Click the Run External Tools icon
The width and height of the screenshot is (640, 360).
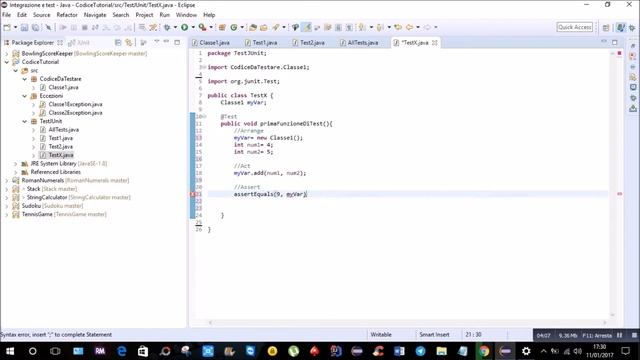202,27
